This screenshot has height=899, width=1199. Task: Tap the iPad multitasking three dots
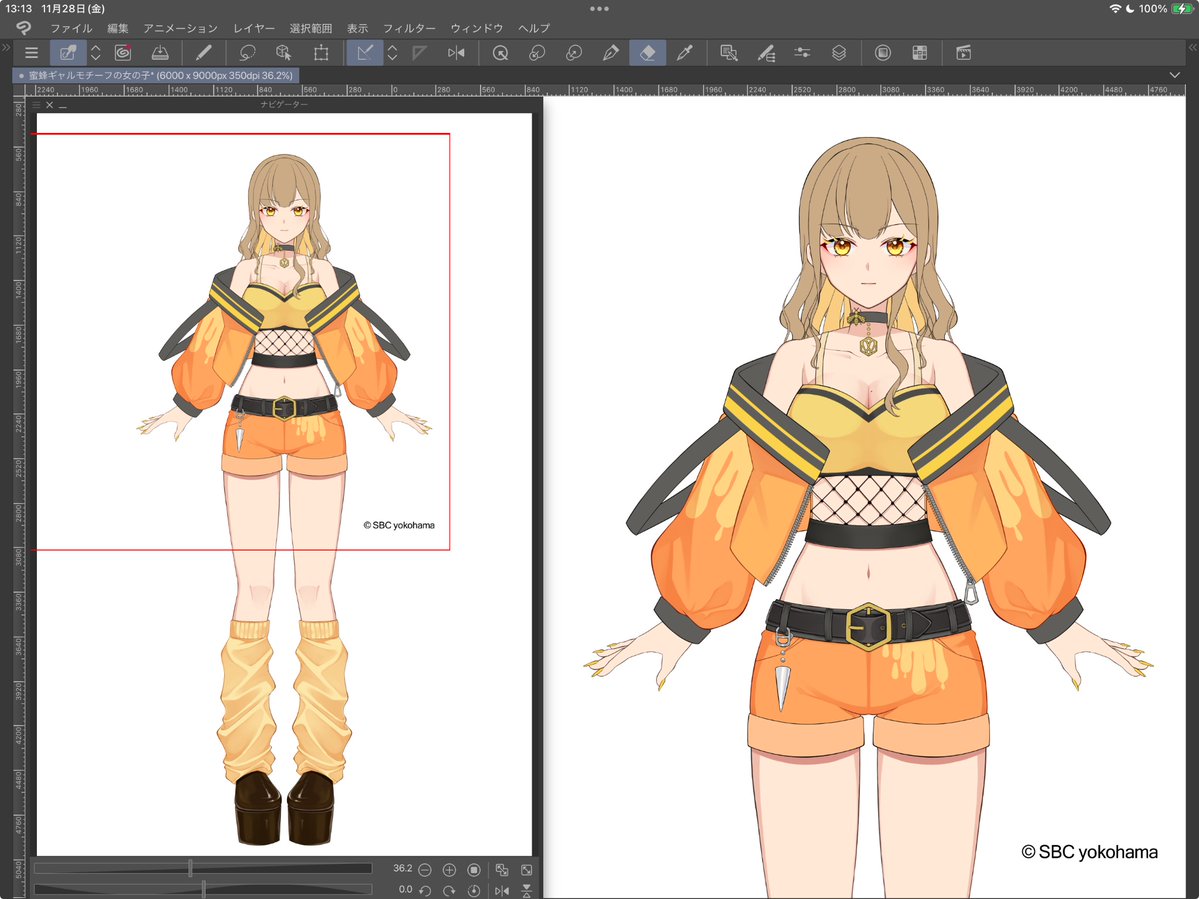click(600, 8)
